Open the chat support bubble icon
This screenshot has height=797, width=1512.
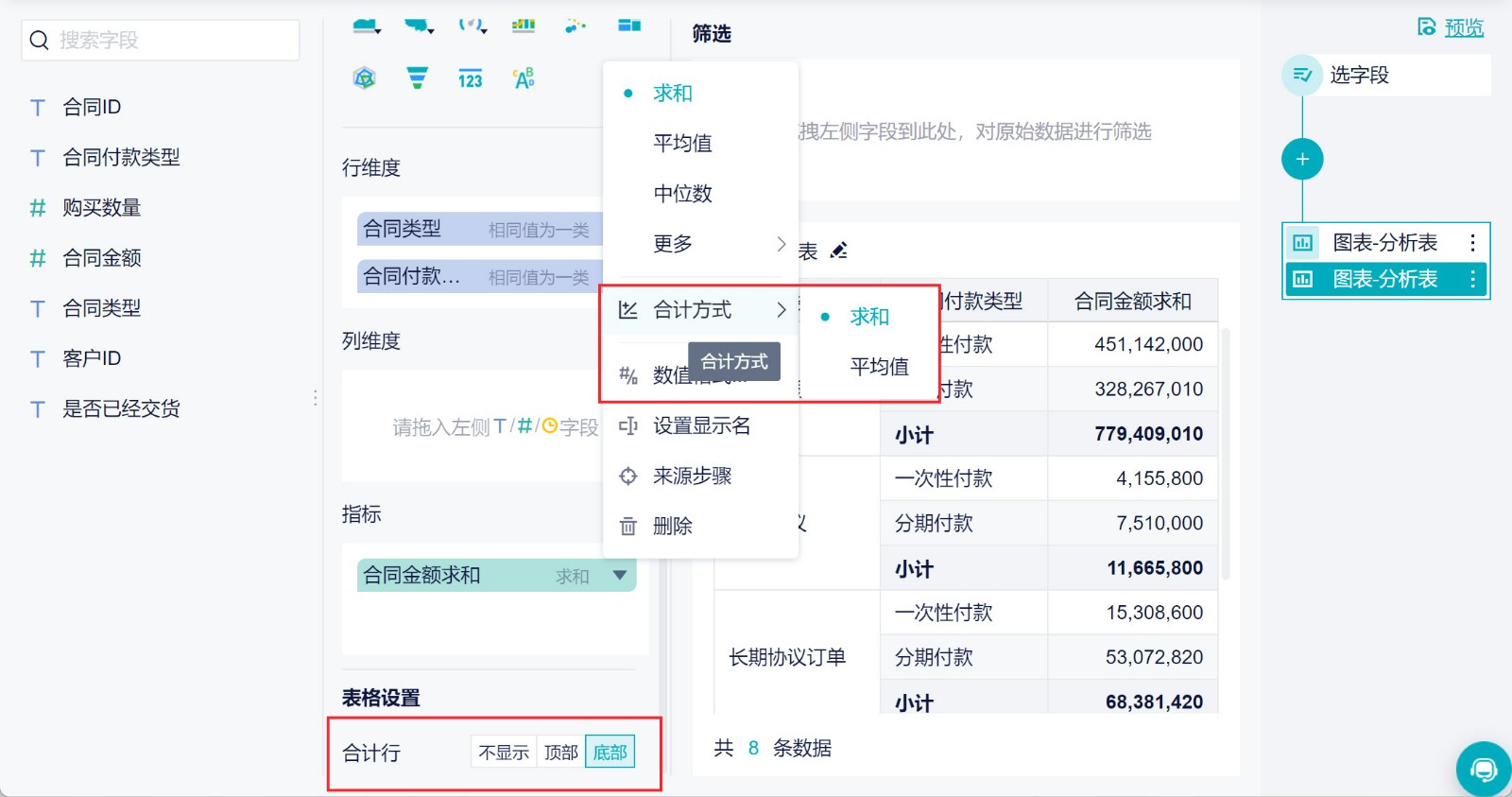tap(1484, 770)
